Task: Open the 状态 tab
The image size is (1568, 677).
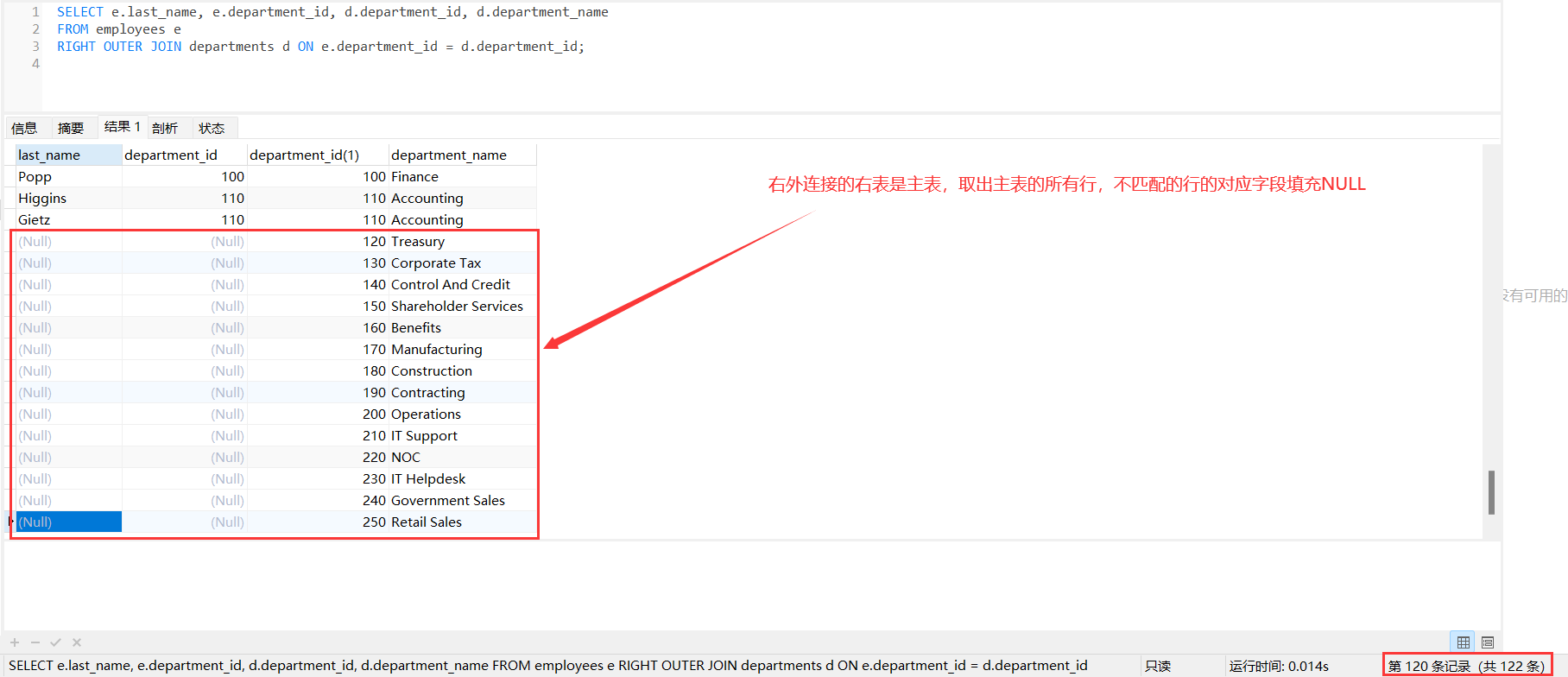Action: tap(212, 128)
